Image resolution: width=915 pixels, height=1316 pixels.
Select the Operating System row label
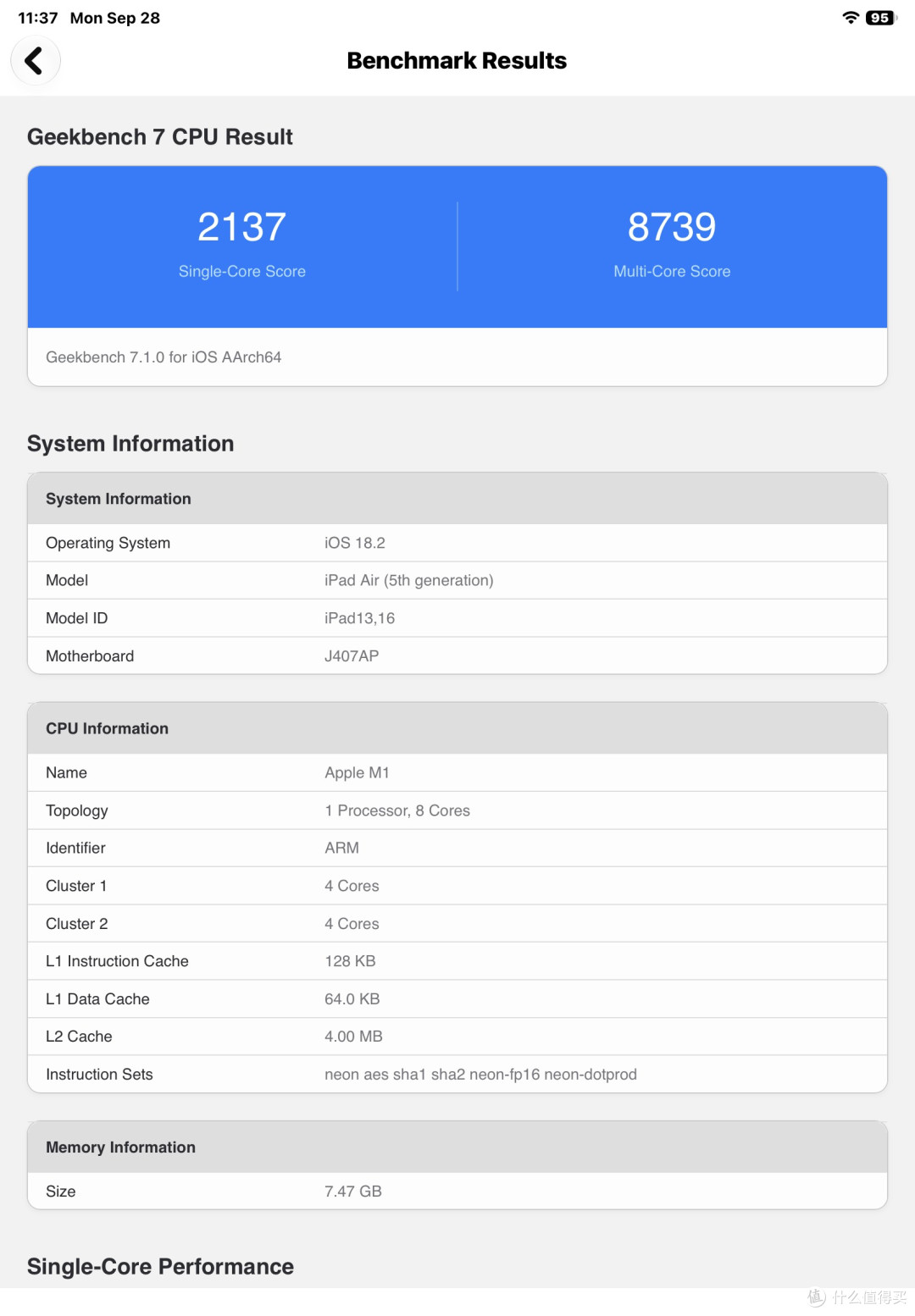point(108,543)
